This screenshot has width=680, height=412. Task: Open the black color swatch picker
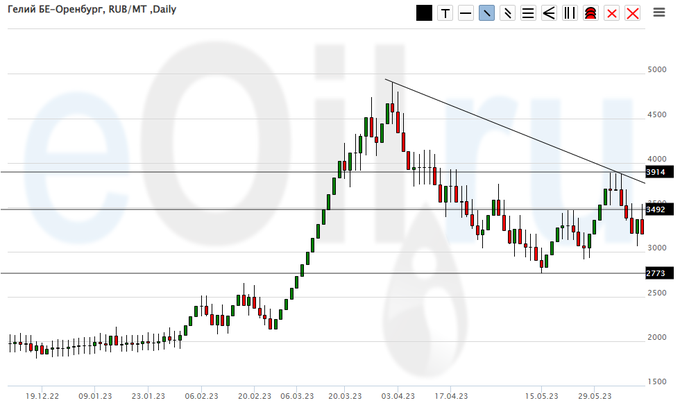[424, 13]
